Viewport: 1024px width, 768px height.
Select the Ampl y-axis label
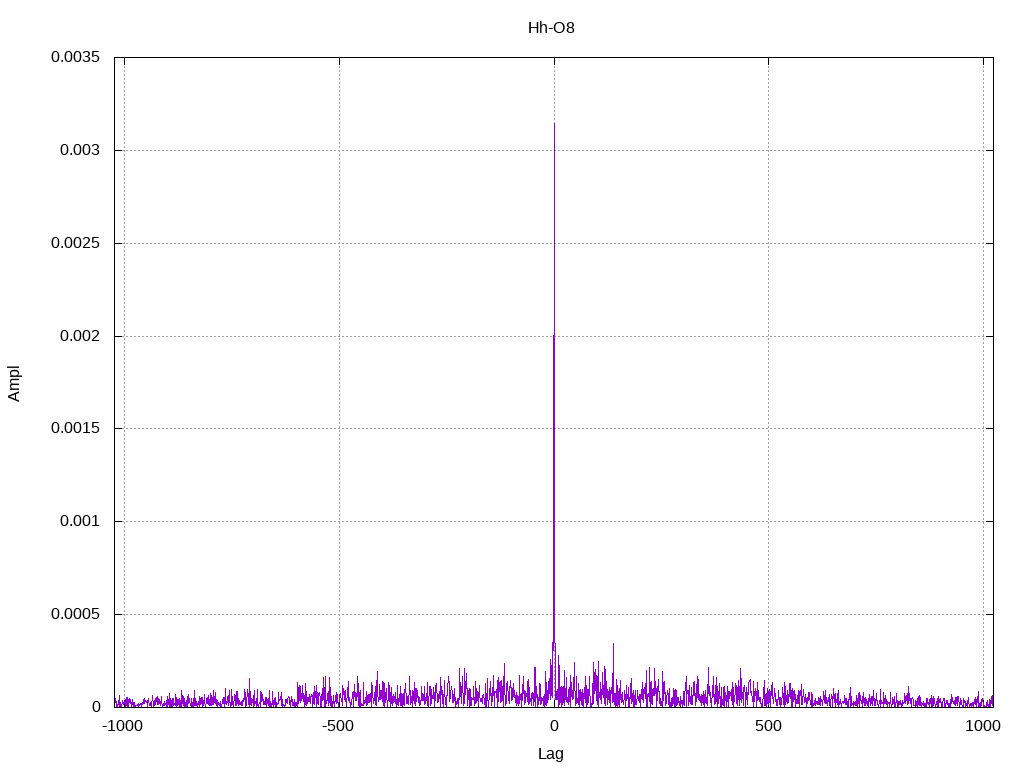pyautogui.click(x=14, y=383)
